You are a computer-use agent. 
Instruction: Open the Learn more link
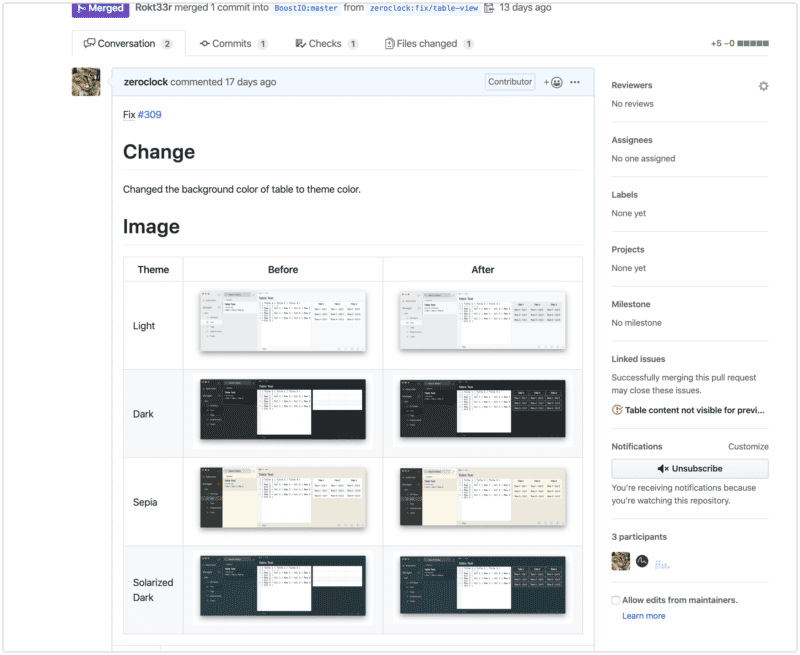click(643, 616)
